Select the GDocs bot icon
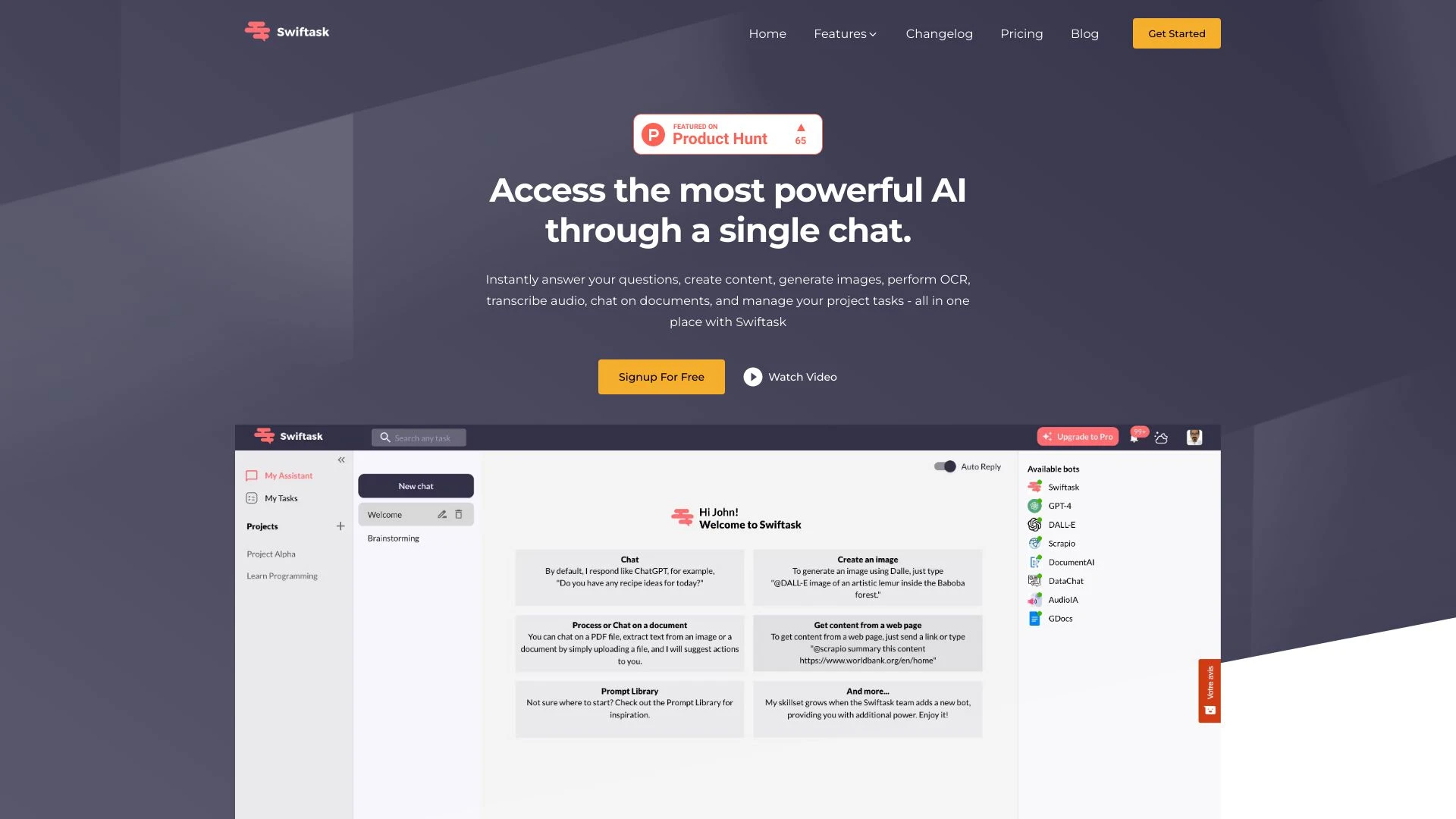Viewport: 1456px width, 819px height. click(x=1035, y=618)
